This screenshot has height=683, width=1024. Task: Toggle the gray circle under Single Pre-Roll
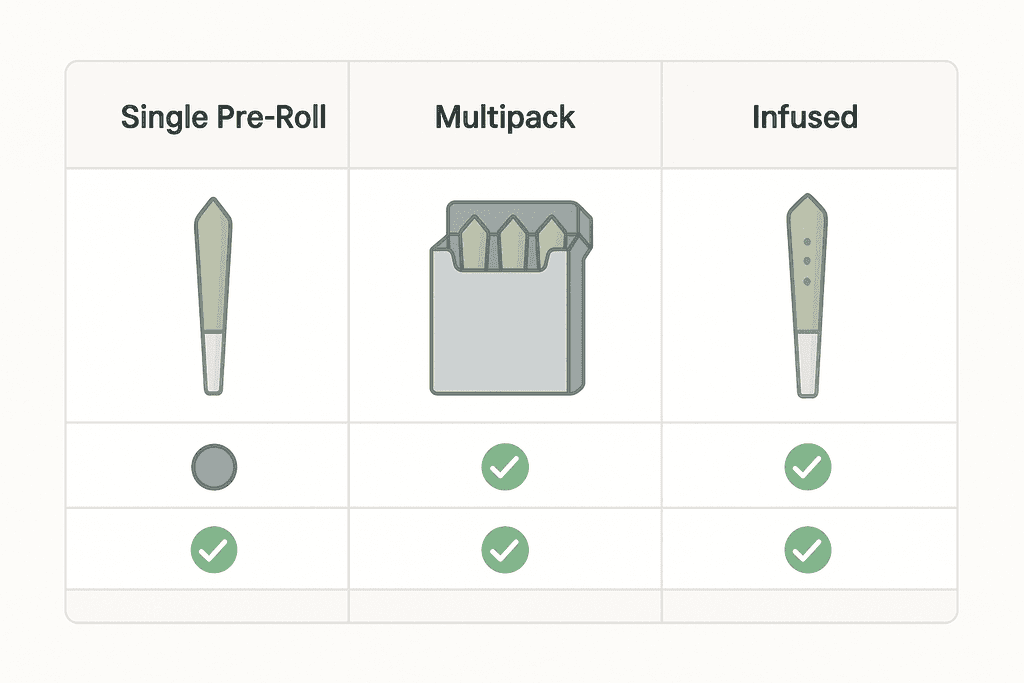214,466
